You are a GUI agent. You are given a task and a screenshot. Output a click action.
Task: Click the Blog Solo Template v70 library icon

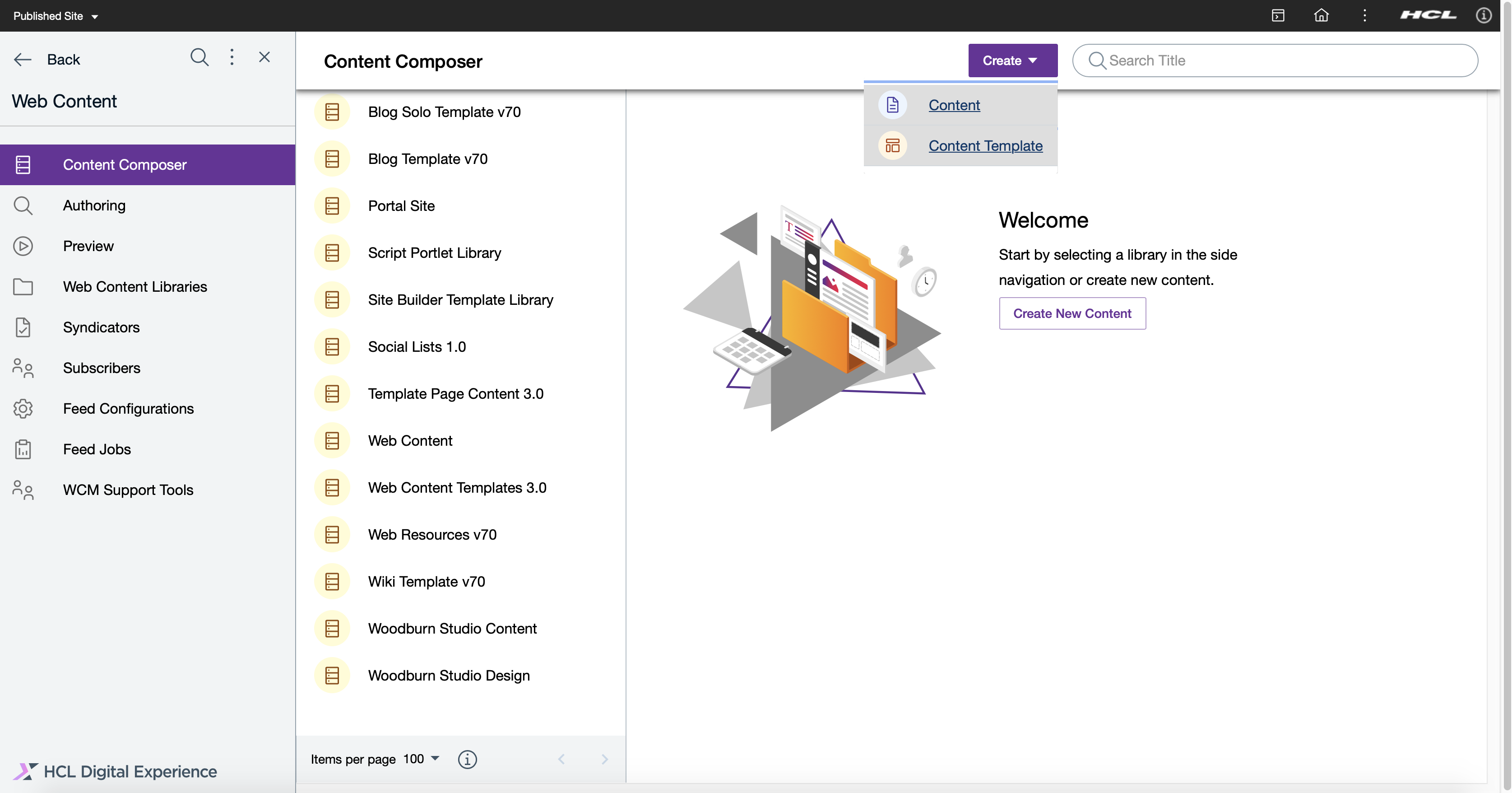332,112
